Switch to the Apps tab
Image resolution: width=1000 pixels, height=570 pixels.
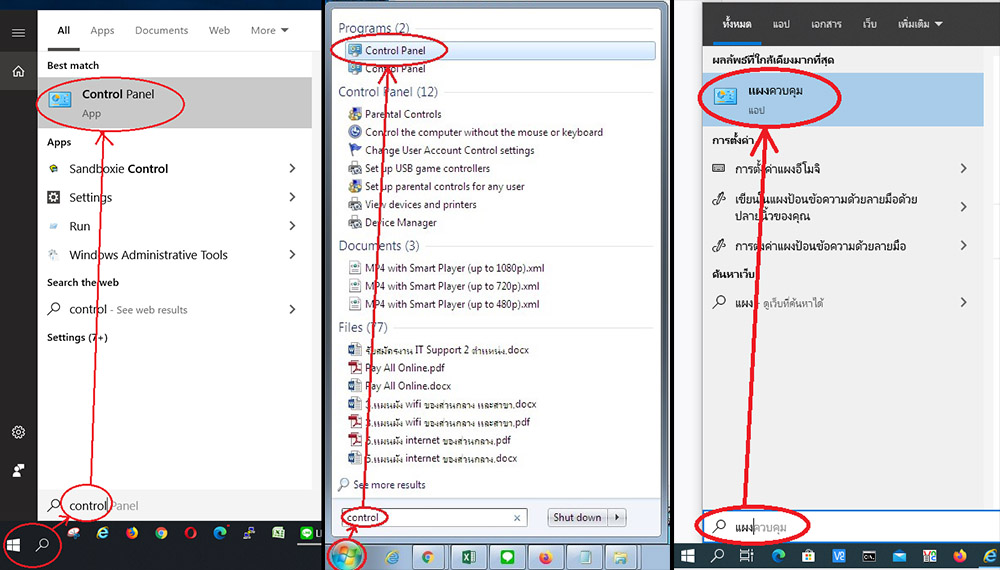(x=102, y=30)
